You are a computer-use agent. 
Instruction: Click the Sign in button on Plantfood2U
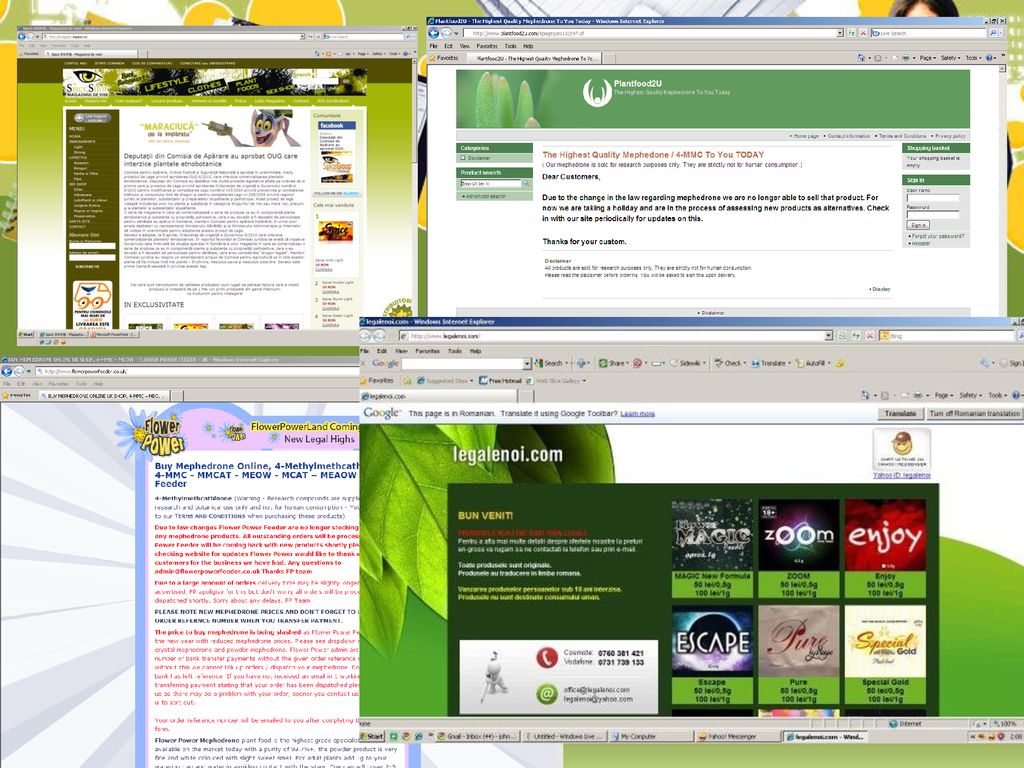(918, 225)
